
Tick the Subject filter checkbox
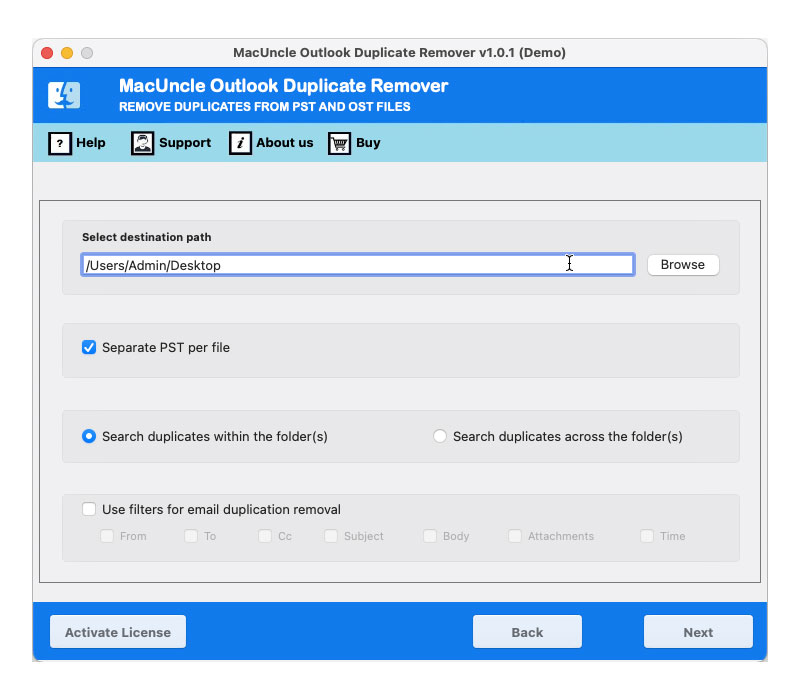click(331, 536)
